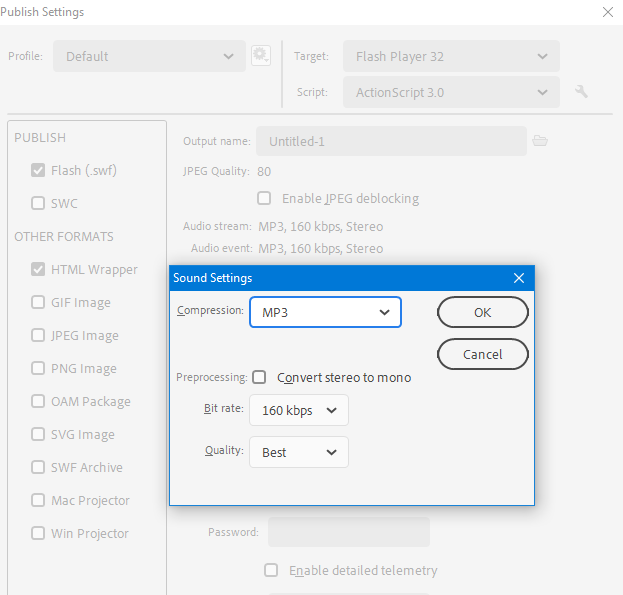
Task: Open the Bit rate dropdown
Action: [299, 410]
